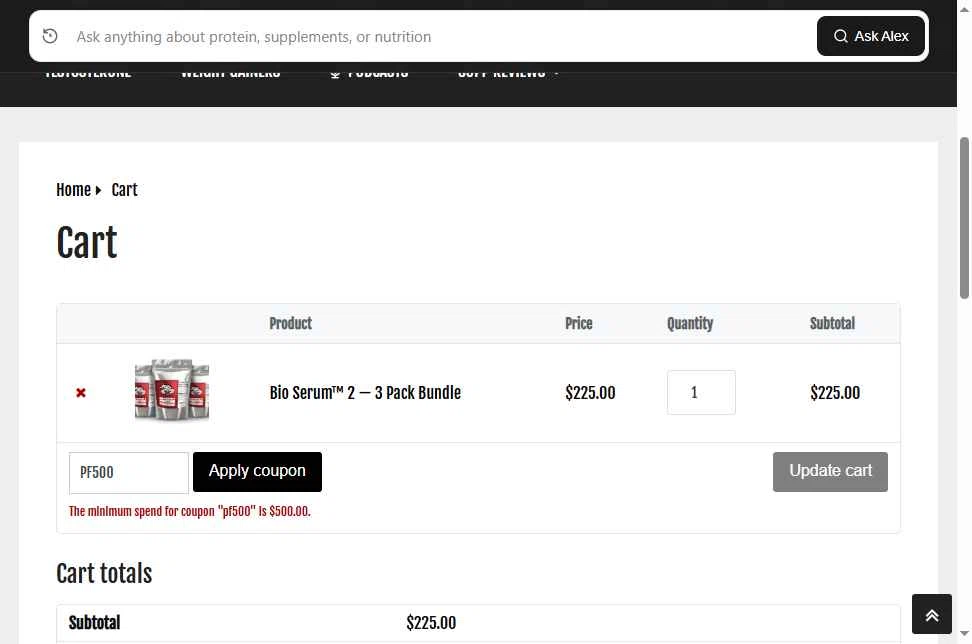Open the Bio Serum 2 — 3 Pack Bundle link
Screen dimensions: 972x644
click(365, 392)
